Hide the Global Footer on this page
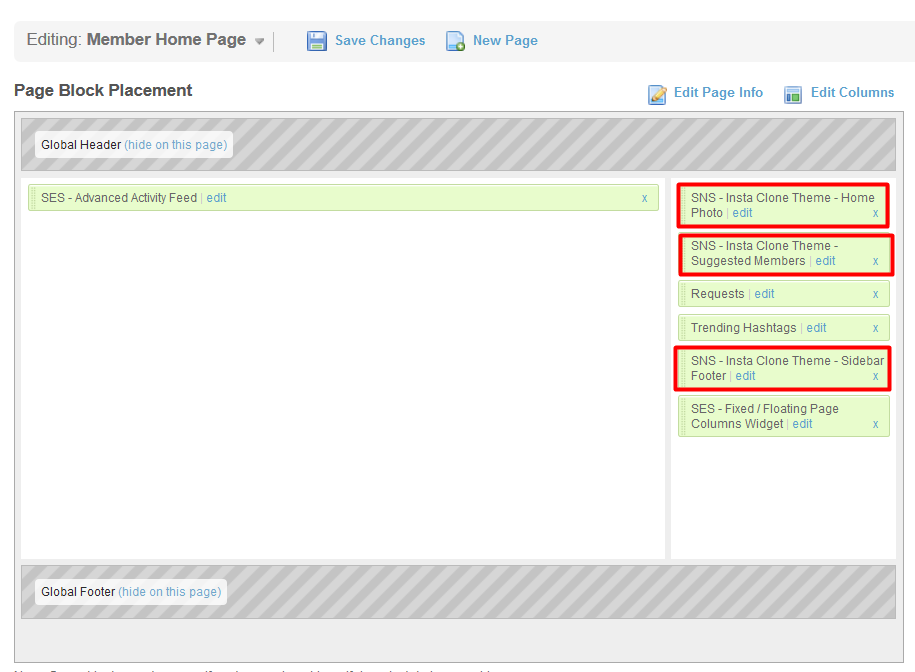The width and height of the screenshot is (915, 672). (x=170, y=592)
